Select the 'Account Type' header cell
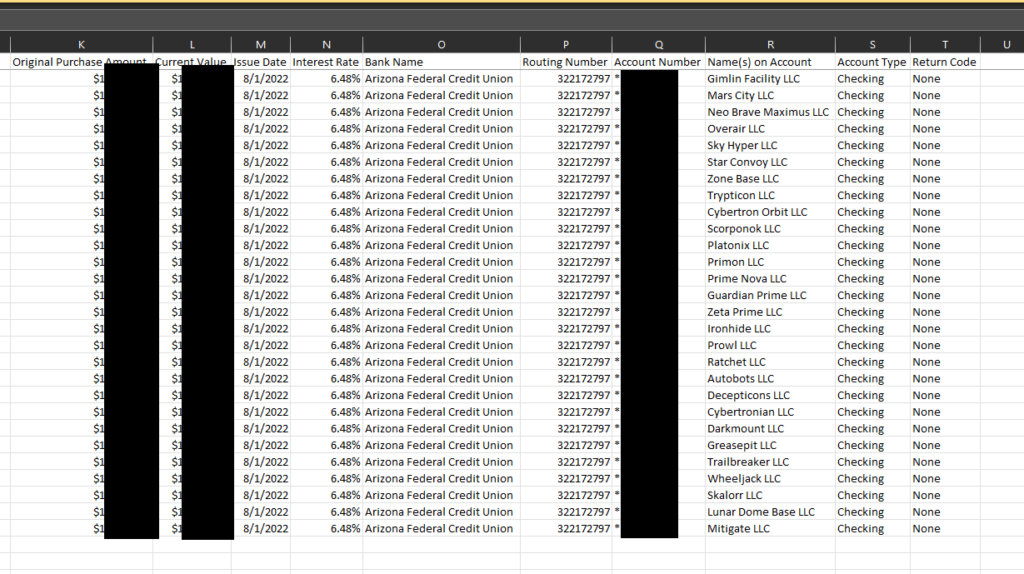The height and width of the screenshot is (574, 1024). pos(871,62)
